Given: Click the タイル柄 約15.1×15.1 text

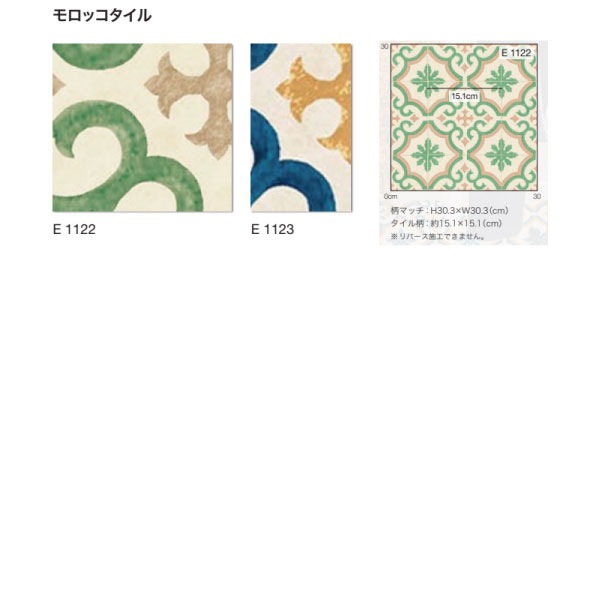Looking at the screenshot, I should pos(446,223).
